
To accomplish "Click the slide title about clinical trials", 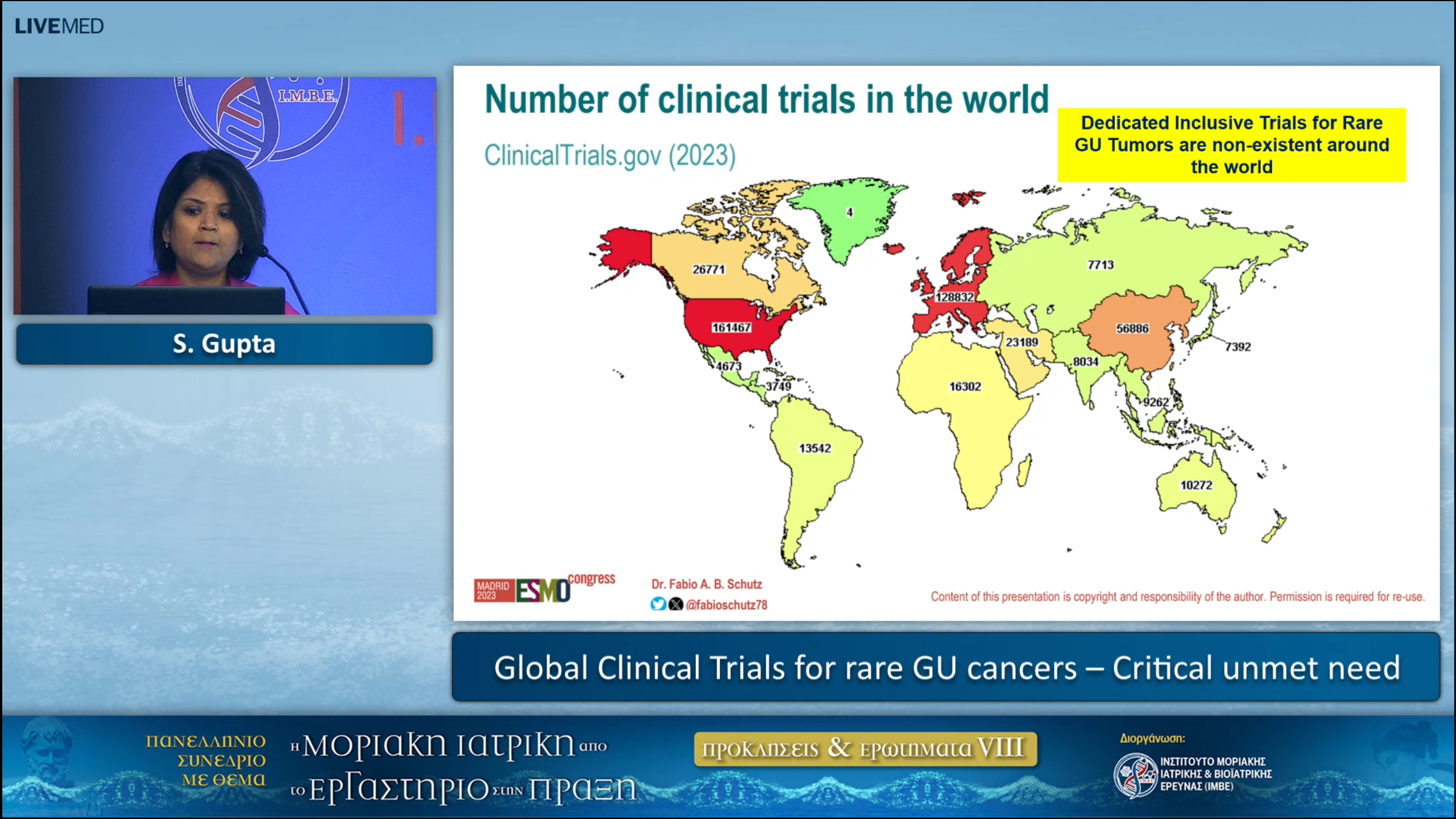I will point(766,100).
